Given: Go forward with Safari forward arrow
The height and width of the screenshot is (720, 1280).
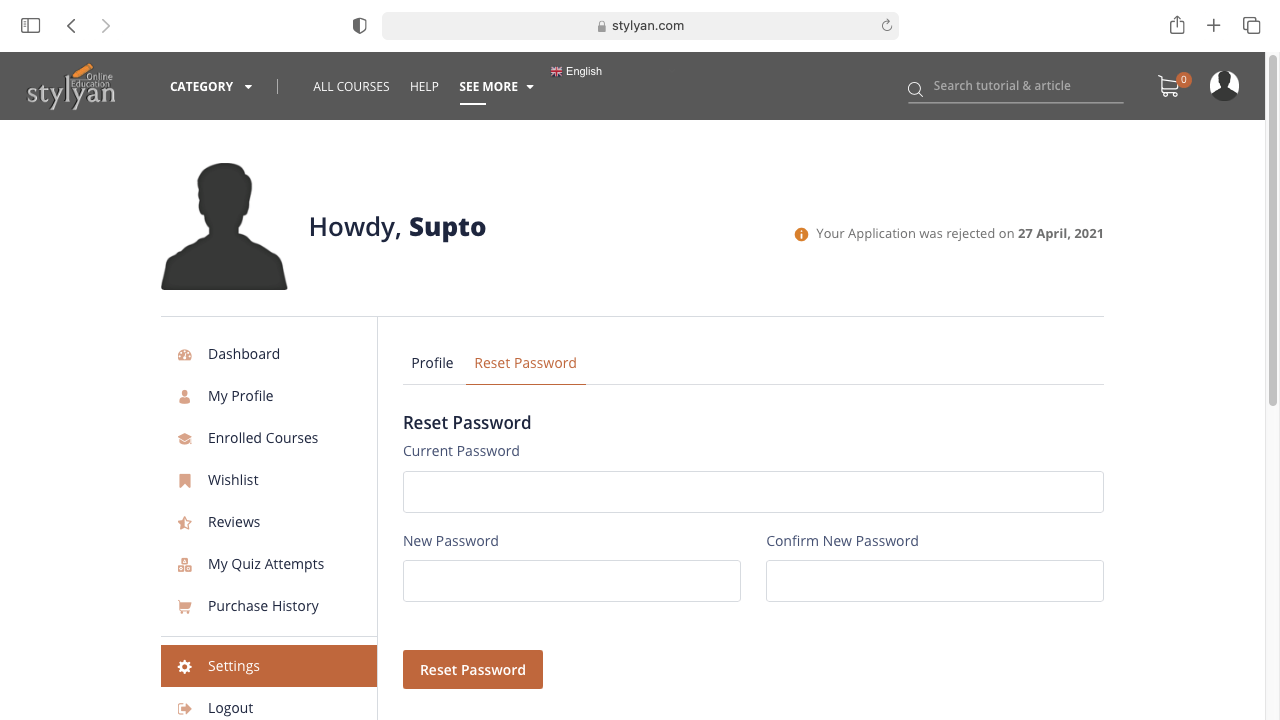Looking at the screenshot, I should pos(106,26).
